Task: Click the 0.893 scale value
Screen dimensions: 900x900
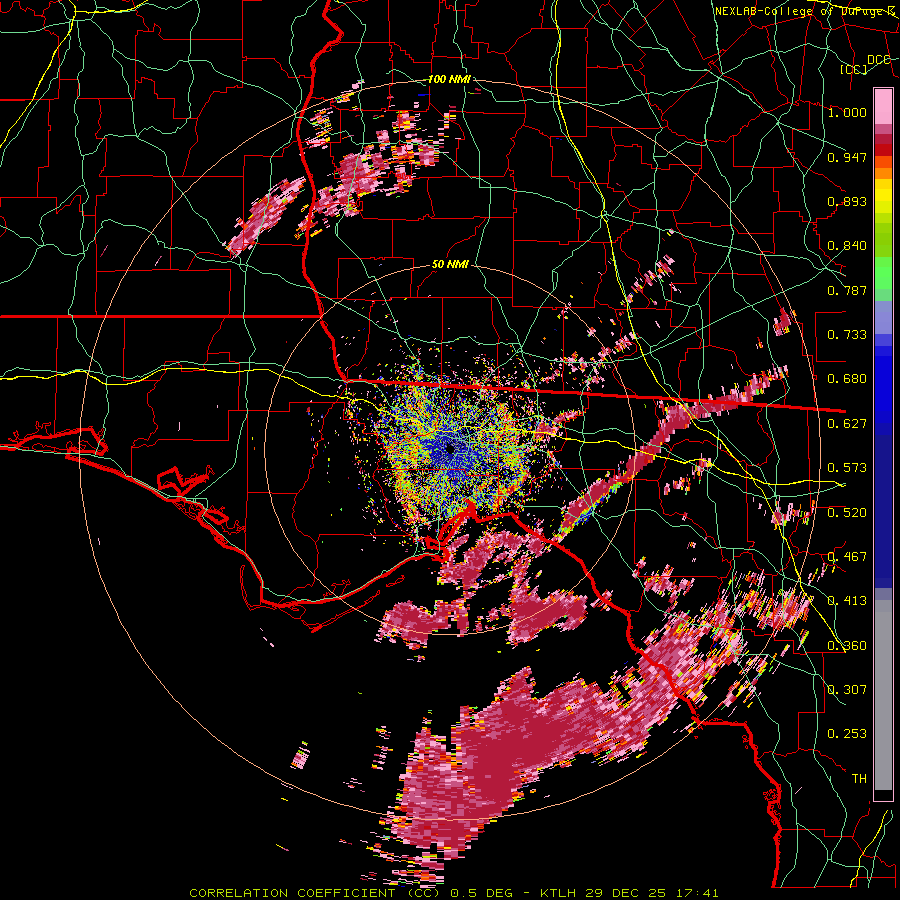Action: pyautogui.click(x=847, y=201)
